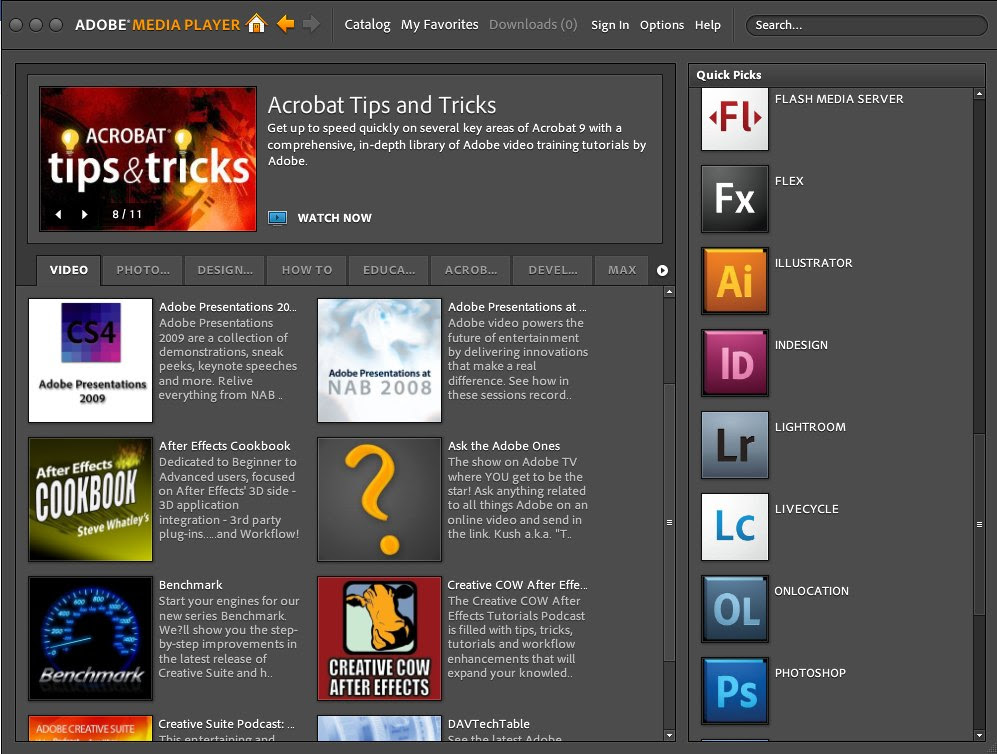Reveal more category tabs with arrow

662,270
